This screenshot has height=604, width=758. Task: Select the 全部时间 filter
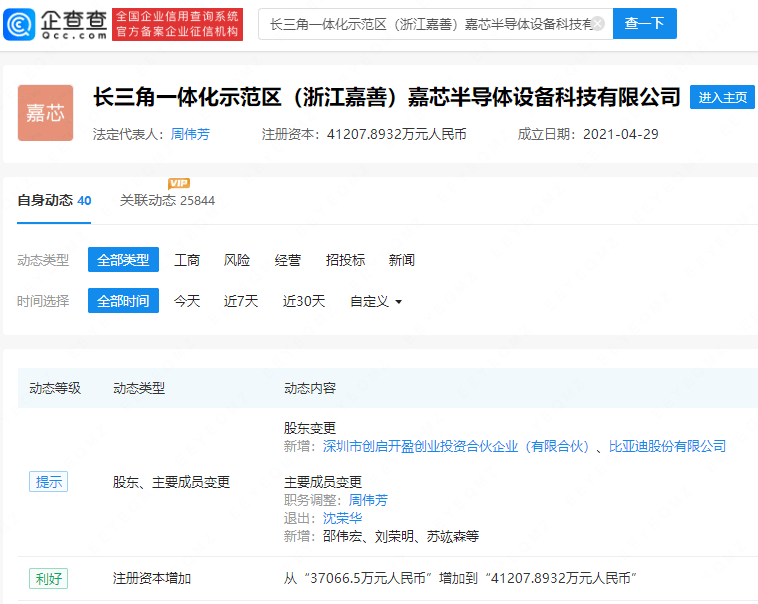[x=123, y=301]
